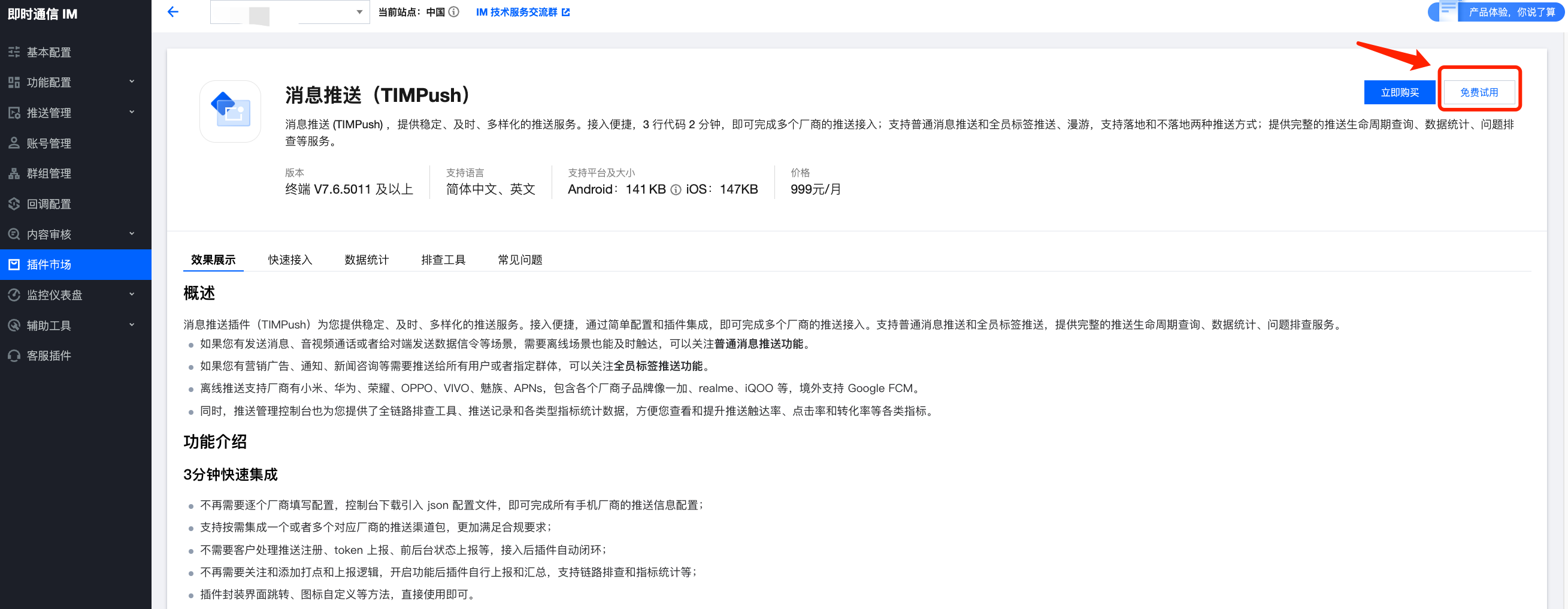Screen dimensions: 1568x609
Task: Click the 概述 section heading
Action: [199, 294]
